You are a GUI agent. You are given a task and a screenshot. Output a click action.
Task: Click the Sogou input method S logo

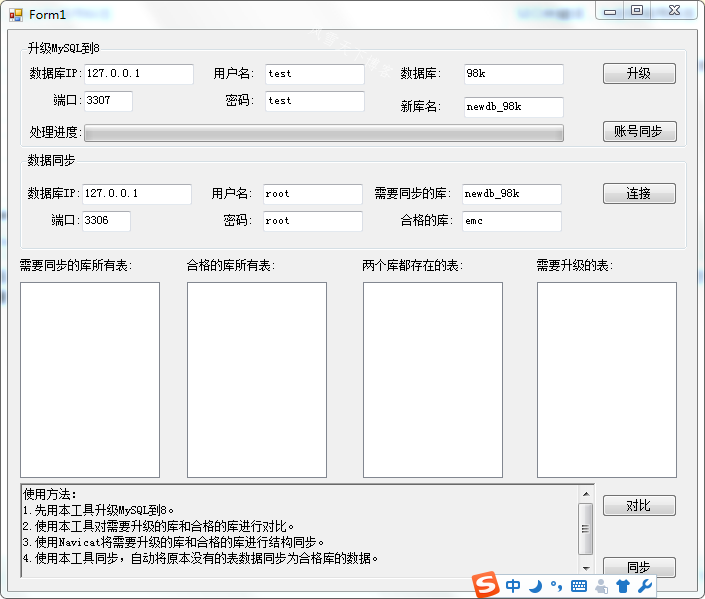[486, 585]
